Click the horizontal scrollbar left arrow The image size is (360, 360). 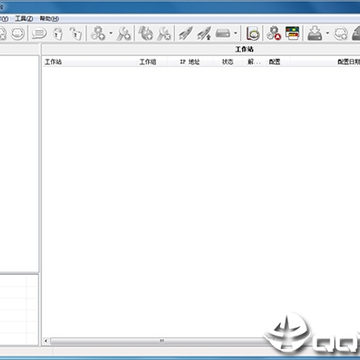click(x=46, y=341)
